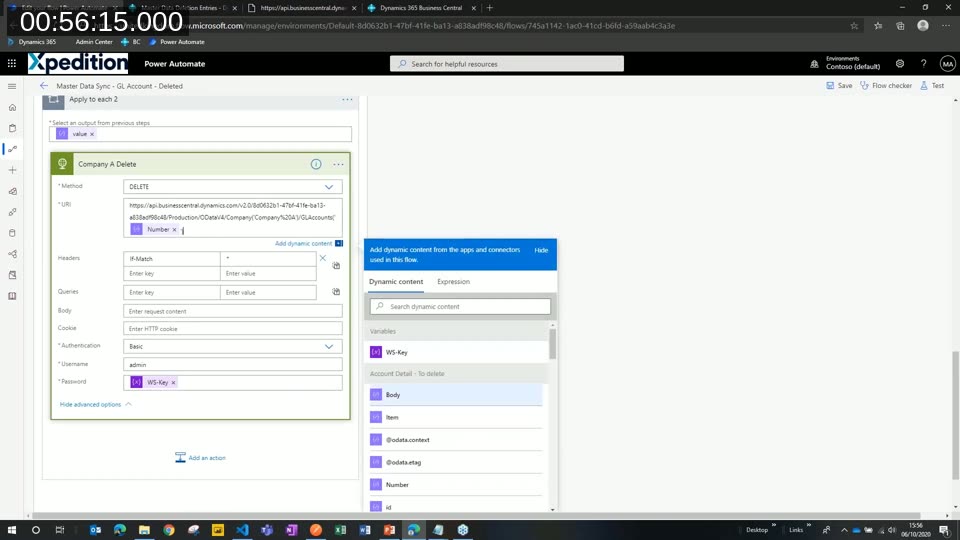
Task: Collapse Hide advanced options
Action: (96, 405)
